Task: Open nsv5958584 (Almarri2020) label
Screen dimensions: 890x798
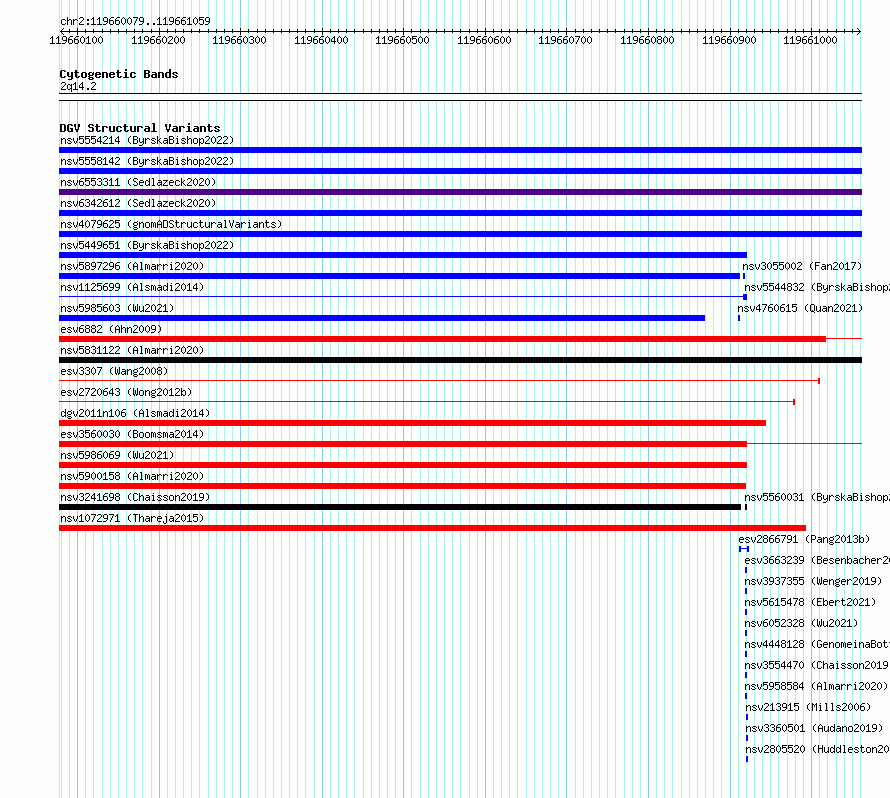Action: point(816,686)
